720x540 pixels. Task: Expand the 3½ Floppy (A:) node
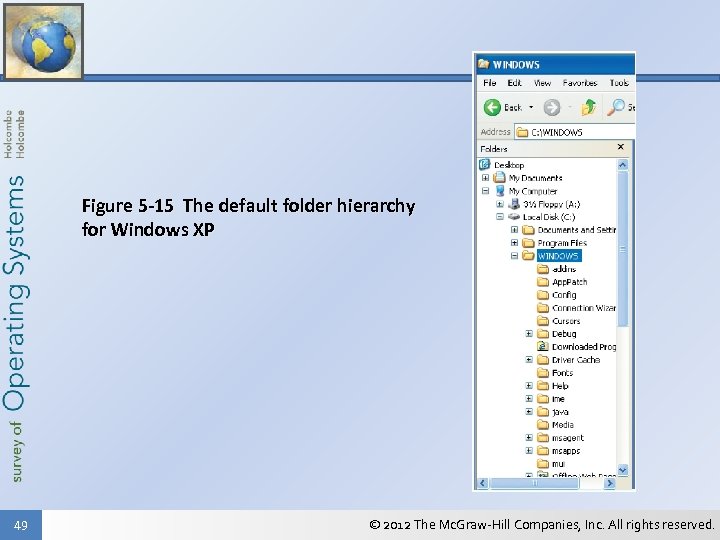500,204
